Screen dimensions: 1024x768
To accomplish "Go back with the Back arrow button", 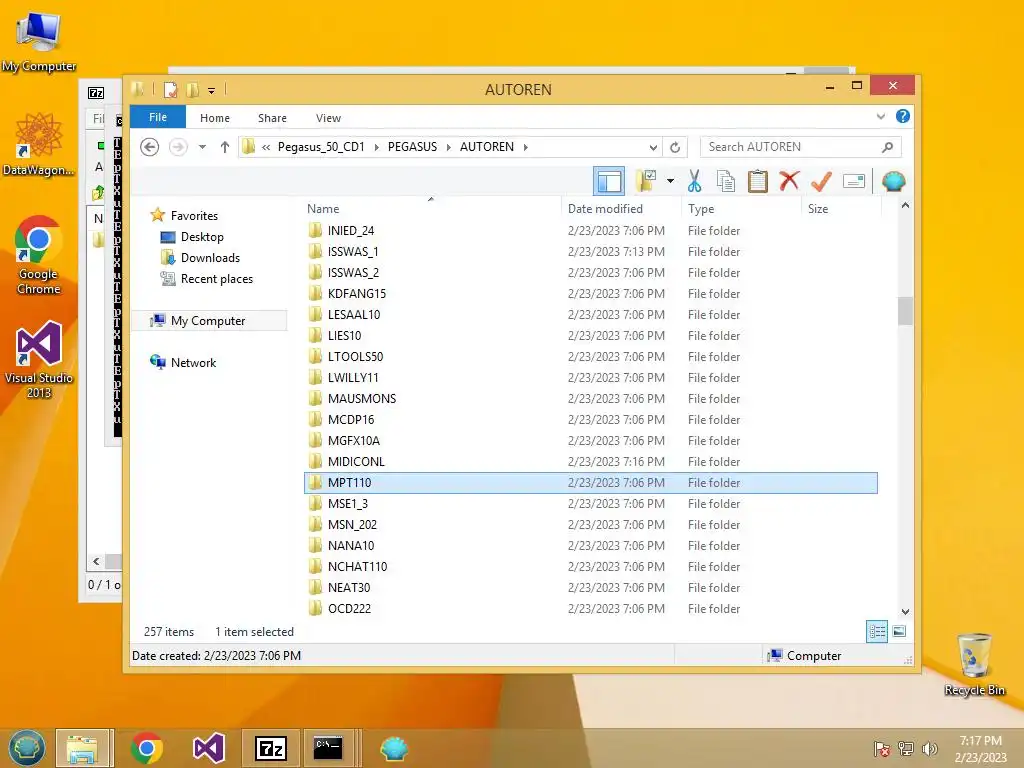I will 150,147.
